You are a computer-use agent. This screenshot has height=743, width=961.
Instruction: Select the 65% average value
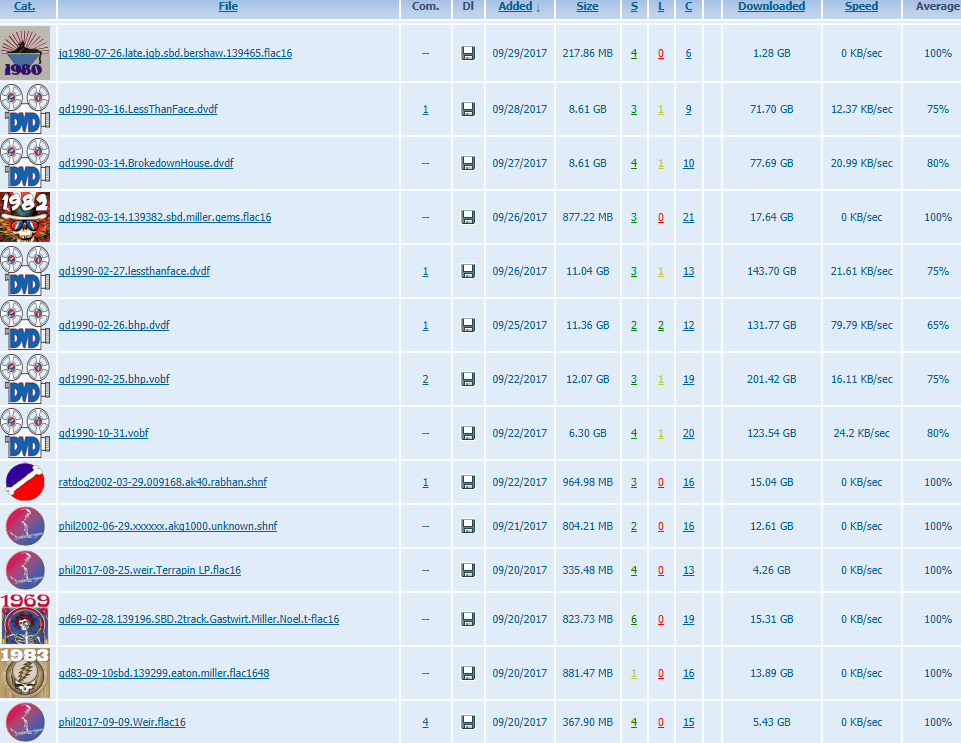[938, 325]
